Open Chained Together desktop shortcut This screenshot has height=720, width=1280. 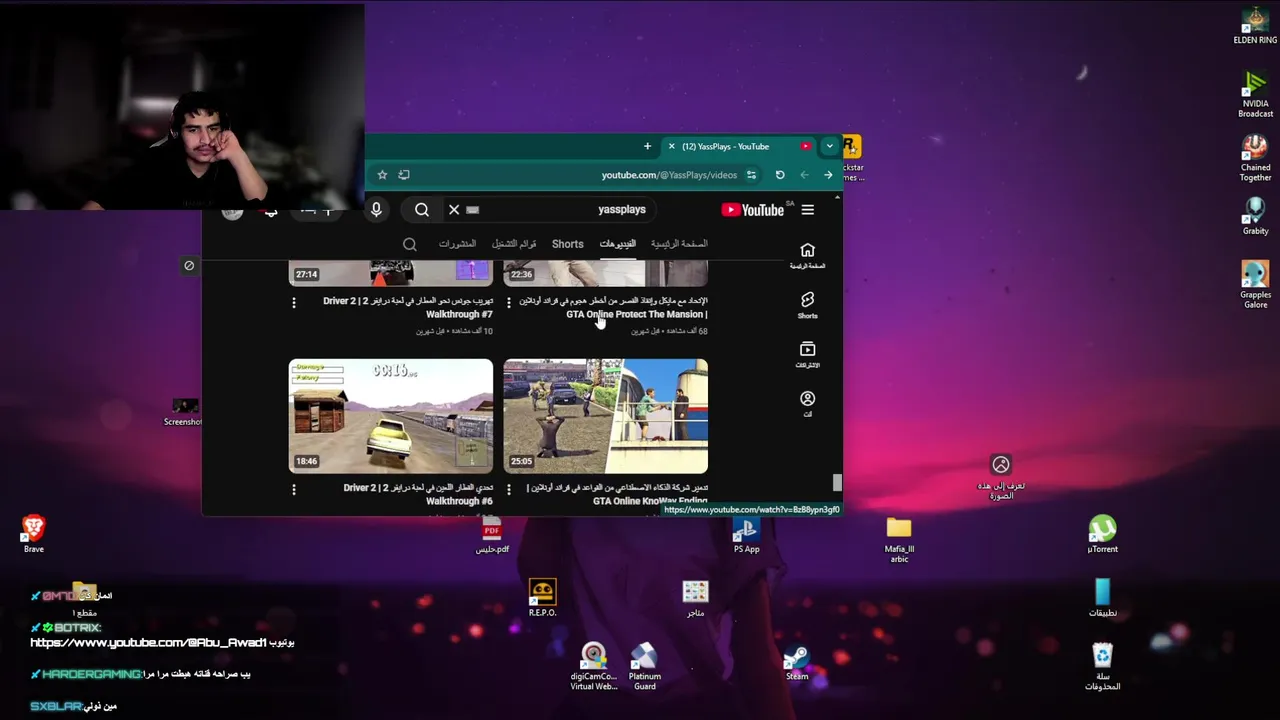point(1255,159)
